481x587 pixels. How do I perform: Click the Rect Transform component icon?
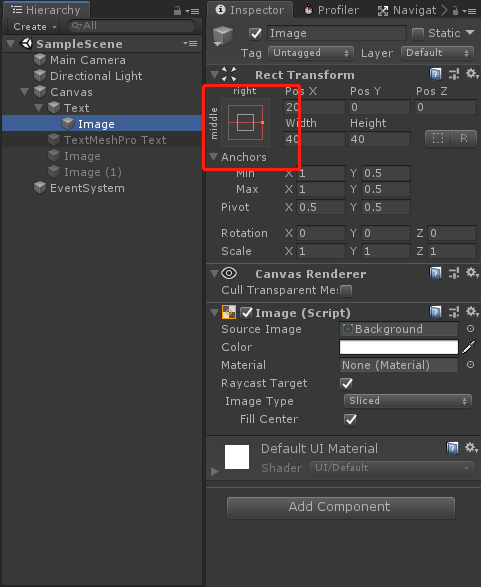tap(229, 74)
